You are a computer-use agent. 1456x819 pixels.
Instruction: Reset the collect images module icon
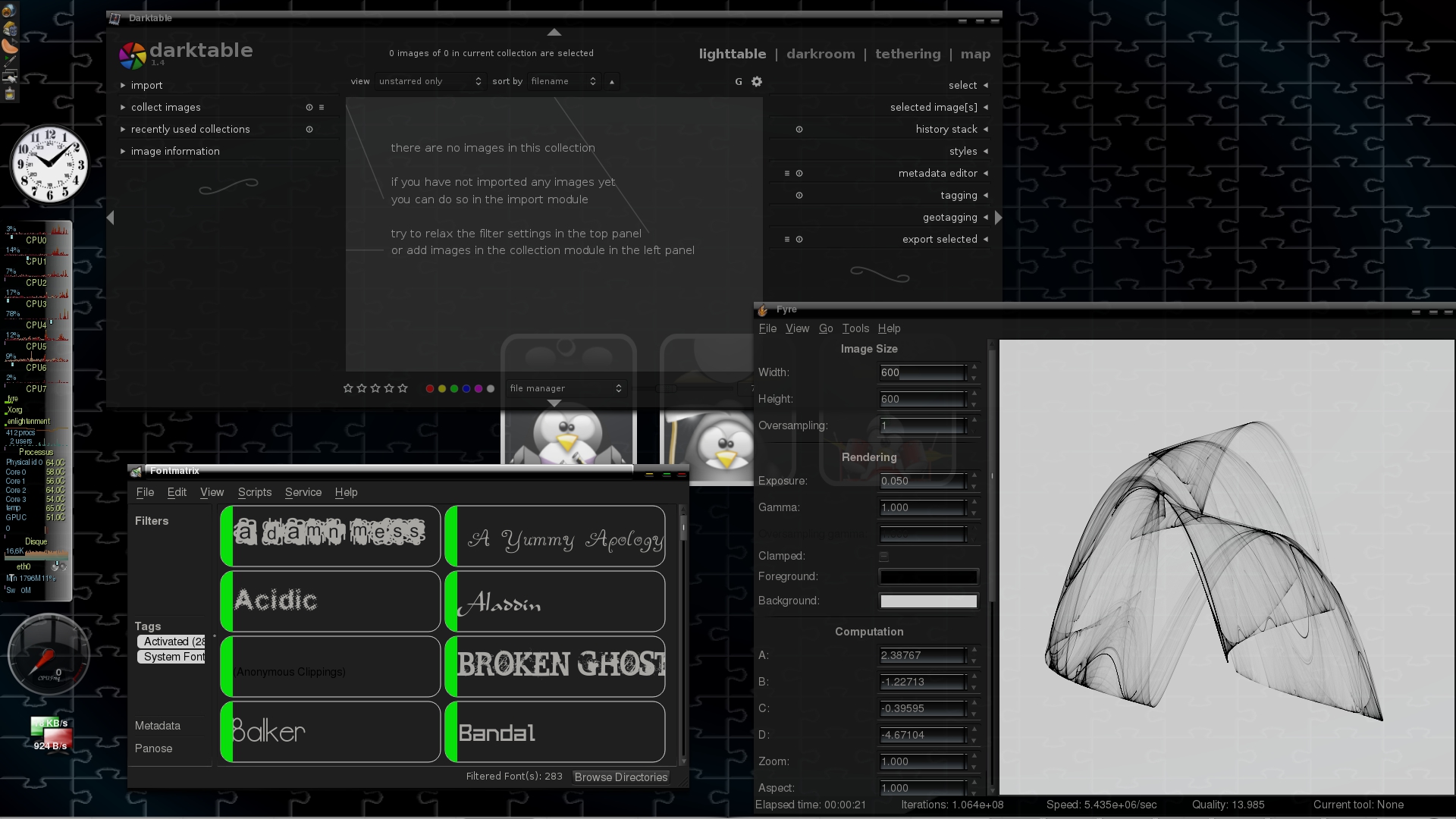tap(309, 108)
